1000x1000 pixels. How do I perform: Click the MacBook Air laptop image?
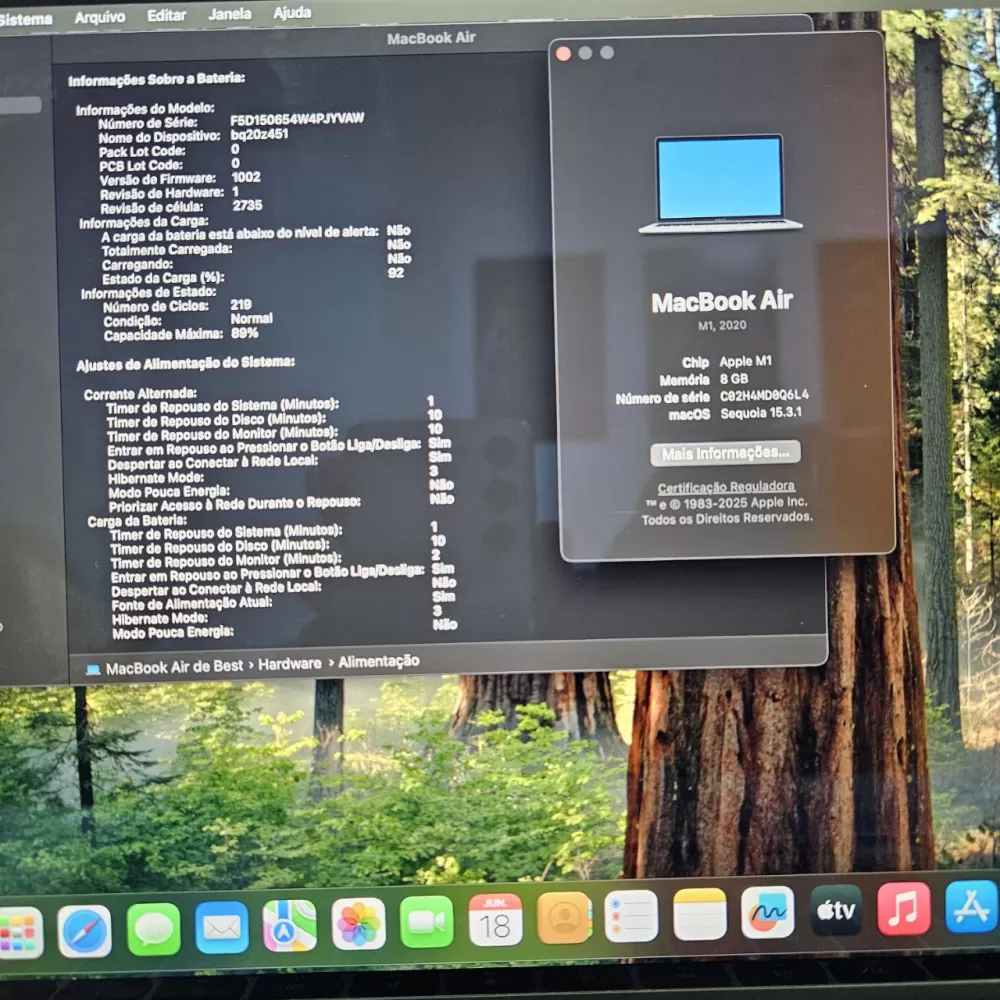point(720,184)
